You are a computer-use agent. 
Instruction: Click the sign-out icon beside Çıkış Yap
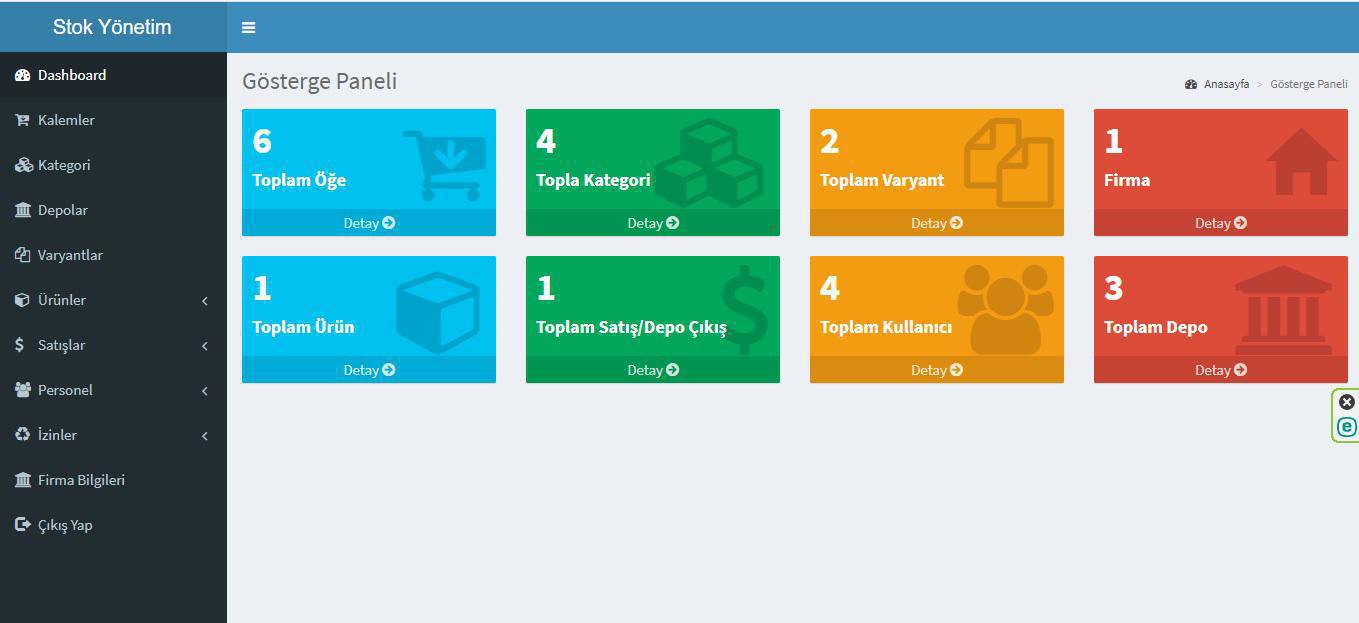click(22, 525)
